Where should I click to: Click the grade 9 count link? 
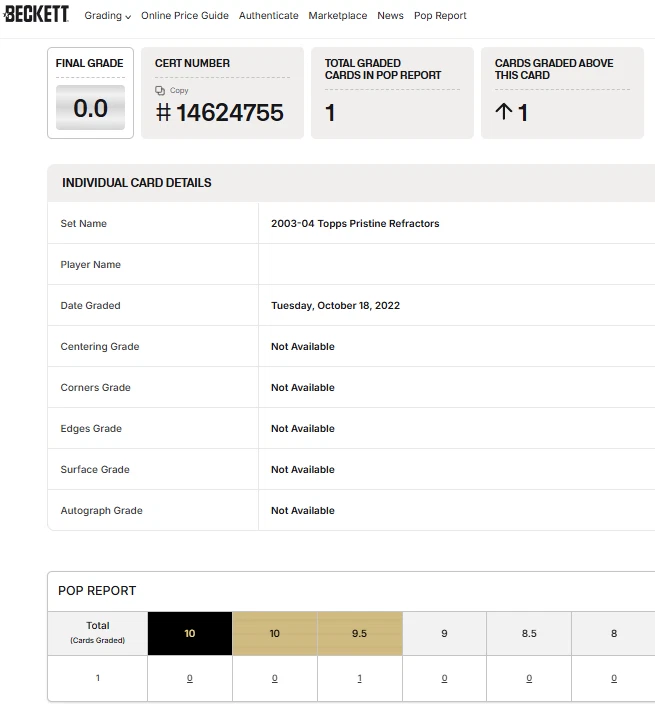[x=444, y=678]
